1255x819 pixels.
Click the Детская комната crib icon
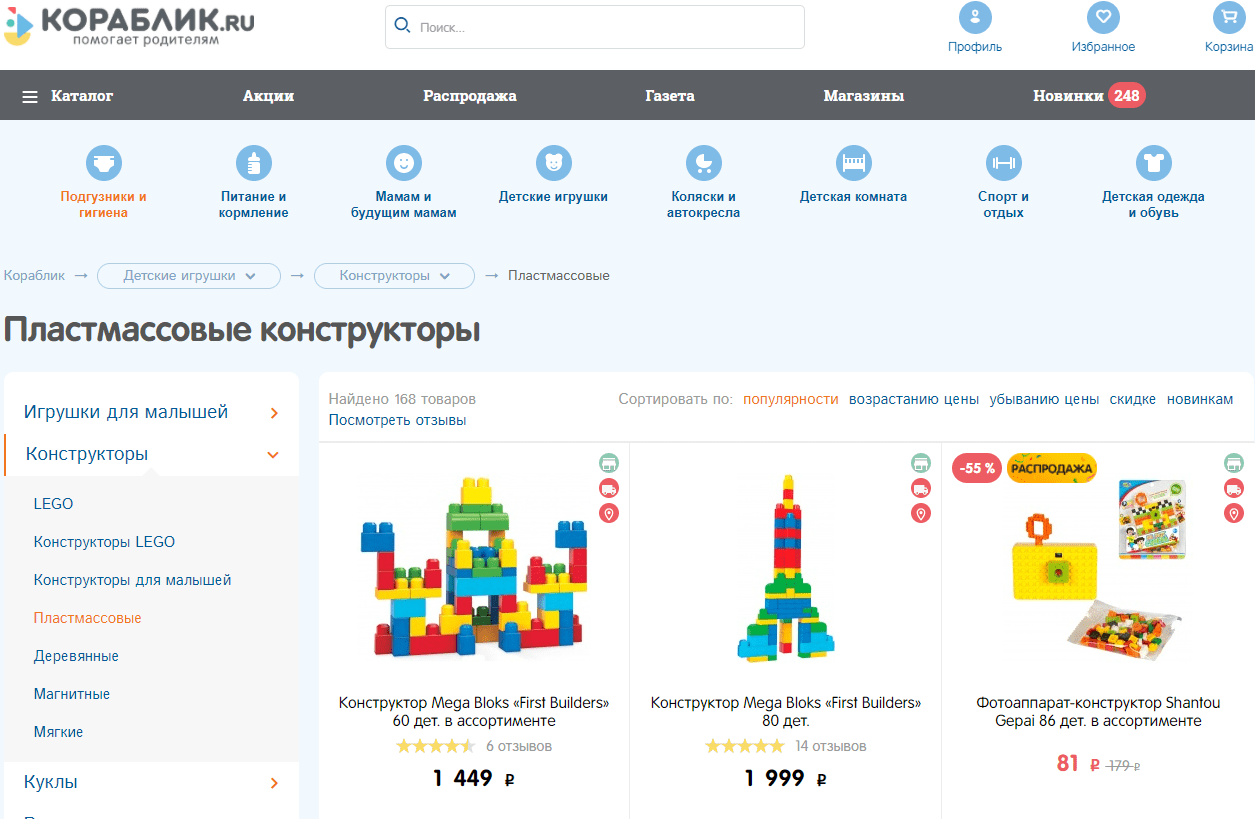tap(854, 163)
